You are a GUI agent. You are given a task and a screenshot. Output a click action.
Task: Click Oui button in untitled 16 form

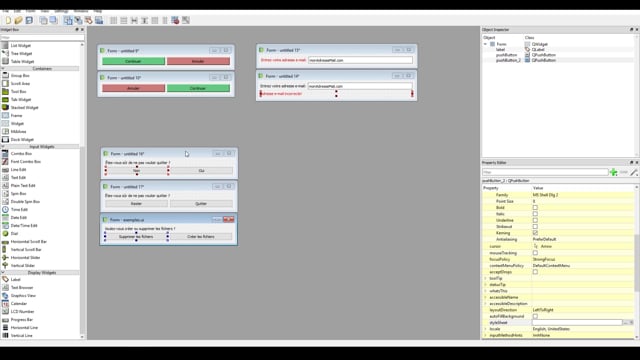click(201, 171)
